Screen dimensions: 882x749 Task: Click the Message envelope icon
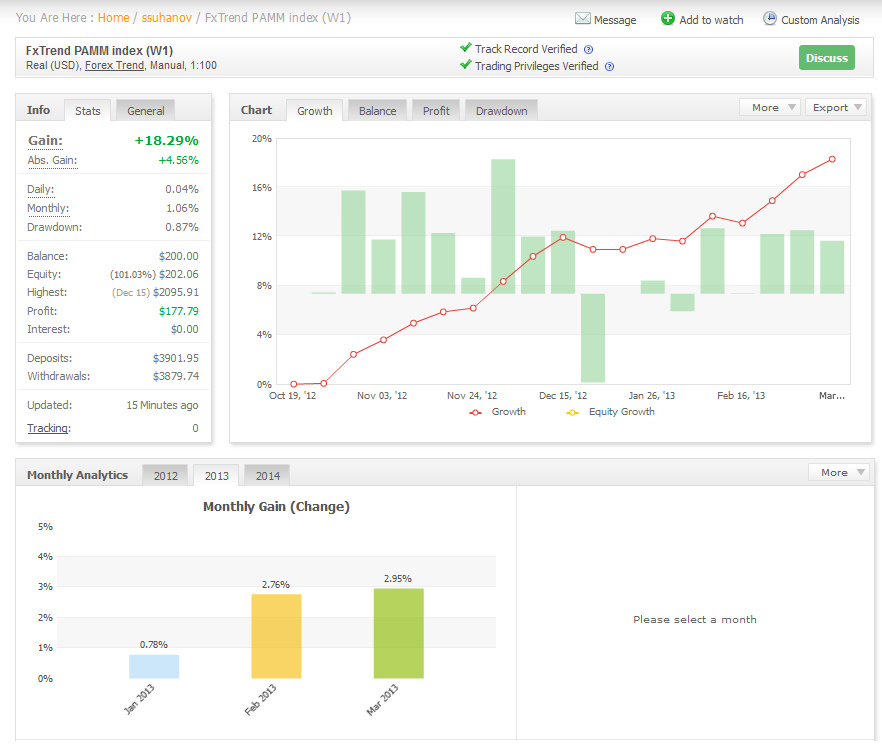(583, 19)
